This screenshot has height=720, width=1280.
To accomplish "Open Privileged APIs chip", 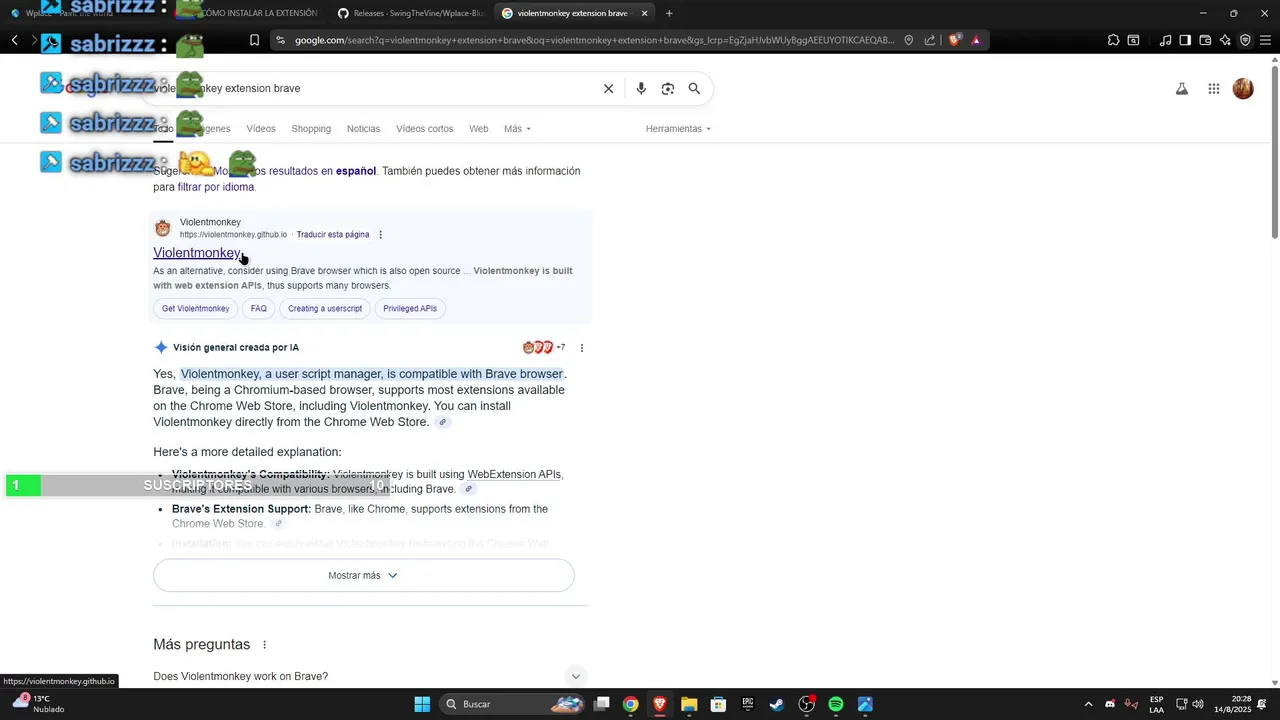I will tap(410, 308).
